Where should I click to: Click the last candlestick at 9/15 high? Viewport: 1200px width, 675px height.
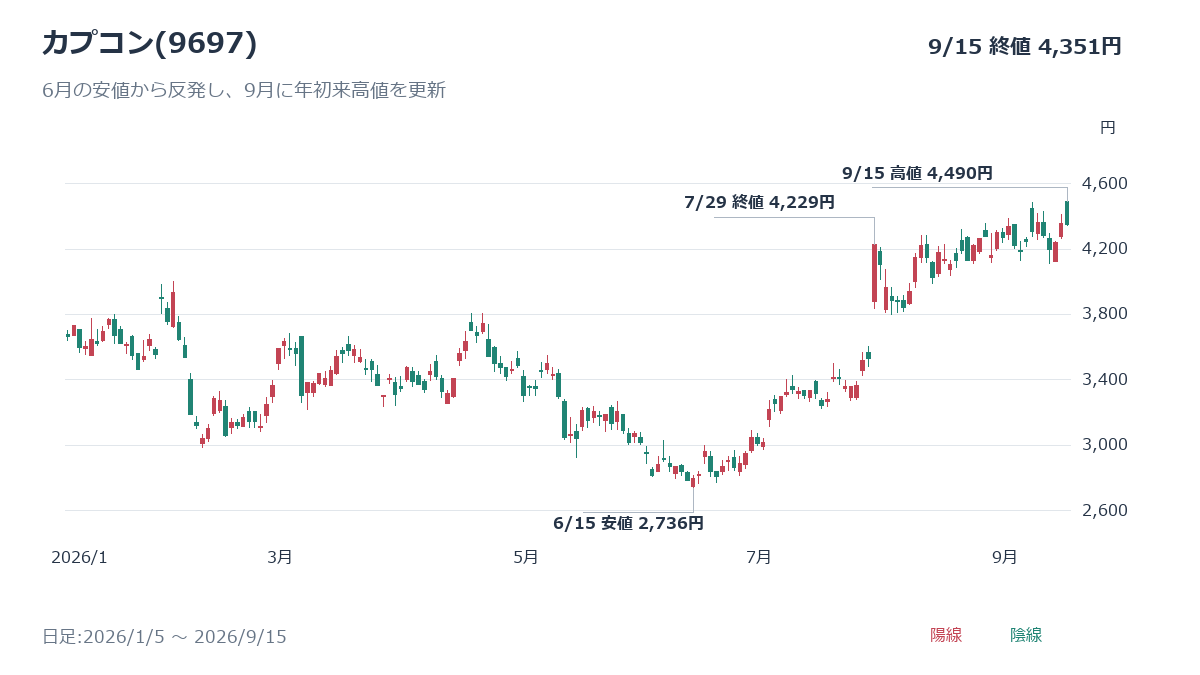point(1067,212)
